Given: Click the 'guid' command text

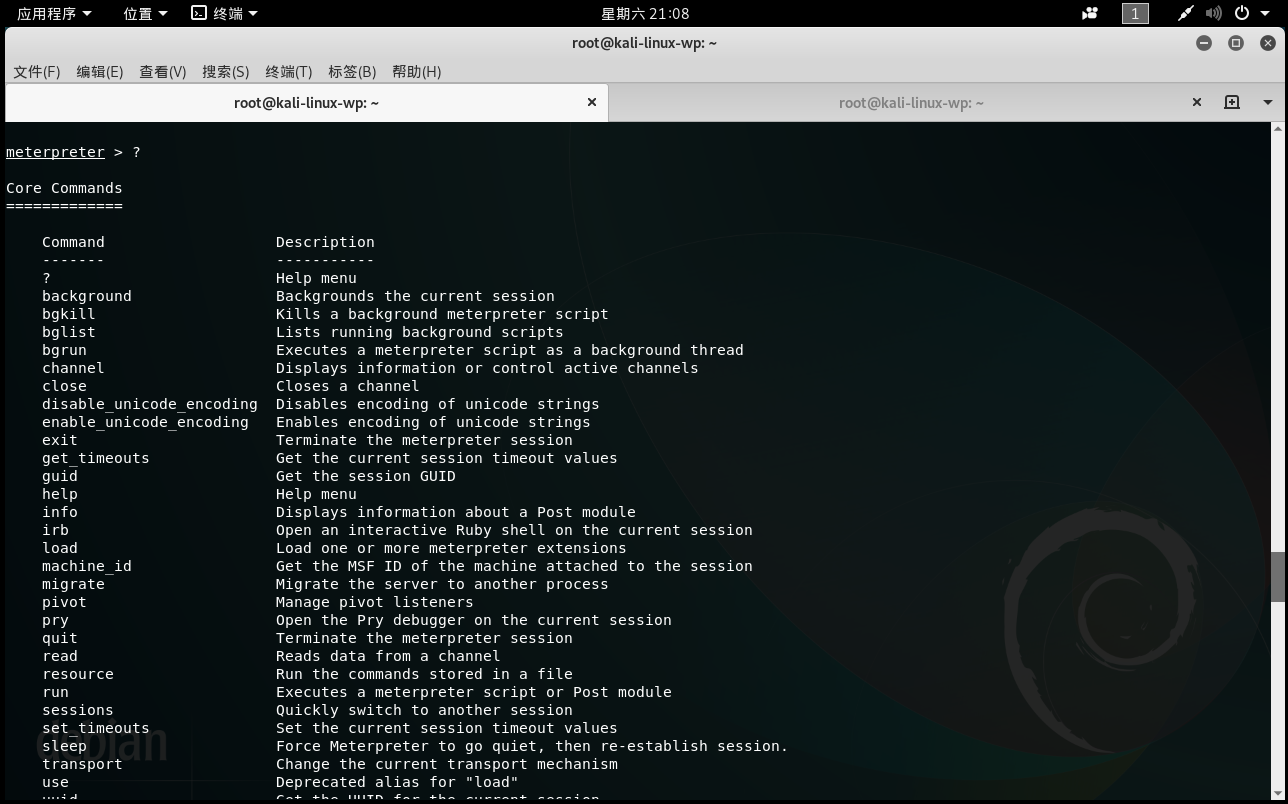Looking at the screenshot, I should coord(60,476).
